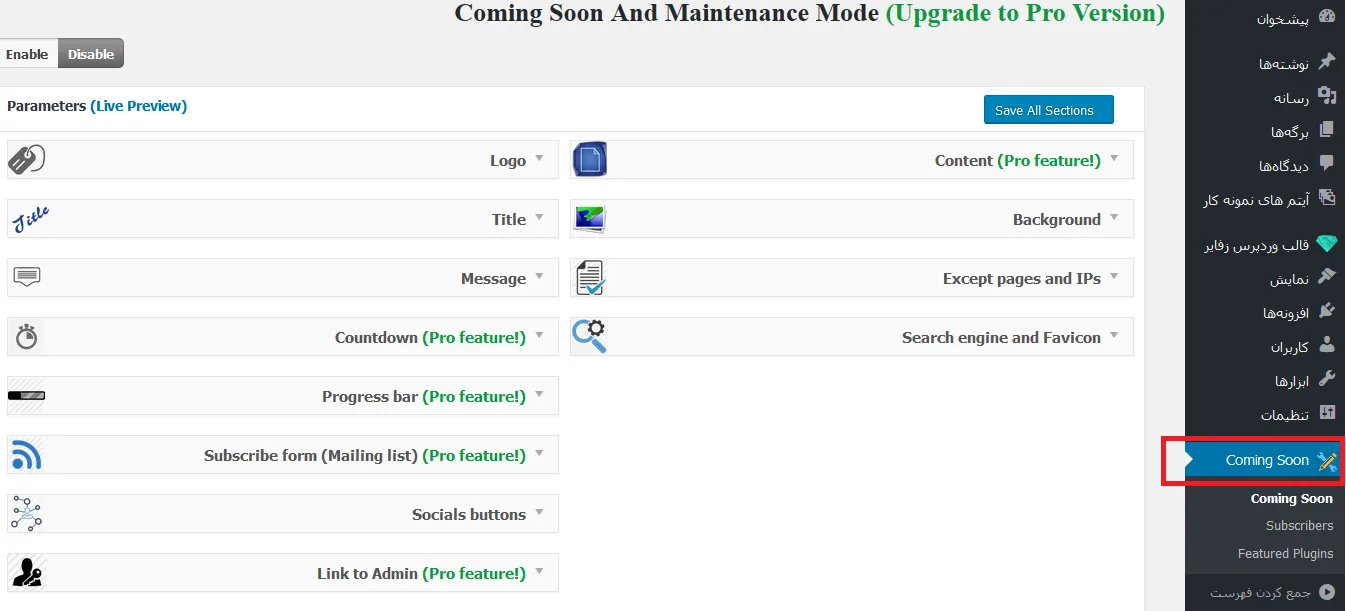
Task: Click the Subscribe form RSS icon
Action: tap(26, 455)
